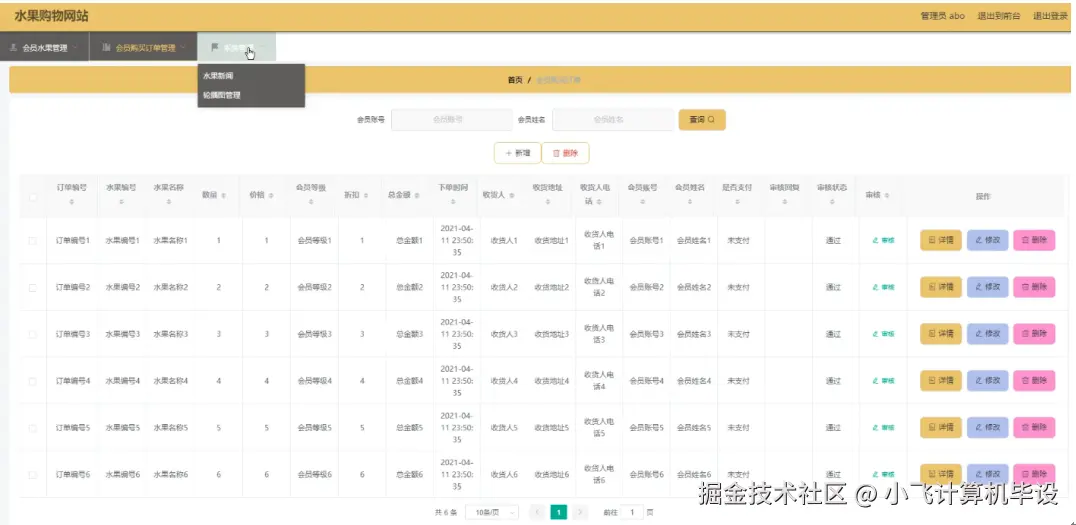This screenshot has width=1076, height=525.
Task: Sort table by 会员姓名 column
Action: tap(690, 202)
